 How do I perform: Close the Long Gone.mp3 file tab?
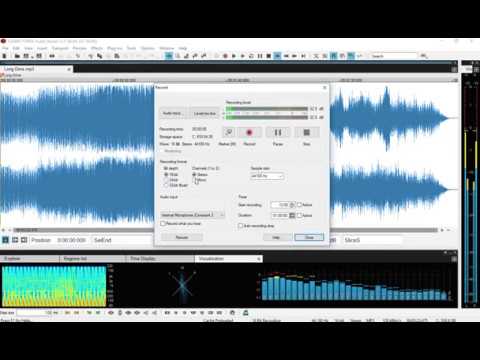coord(69,69)
